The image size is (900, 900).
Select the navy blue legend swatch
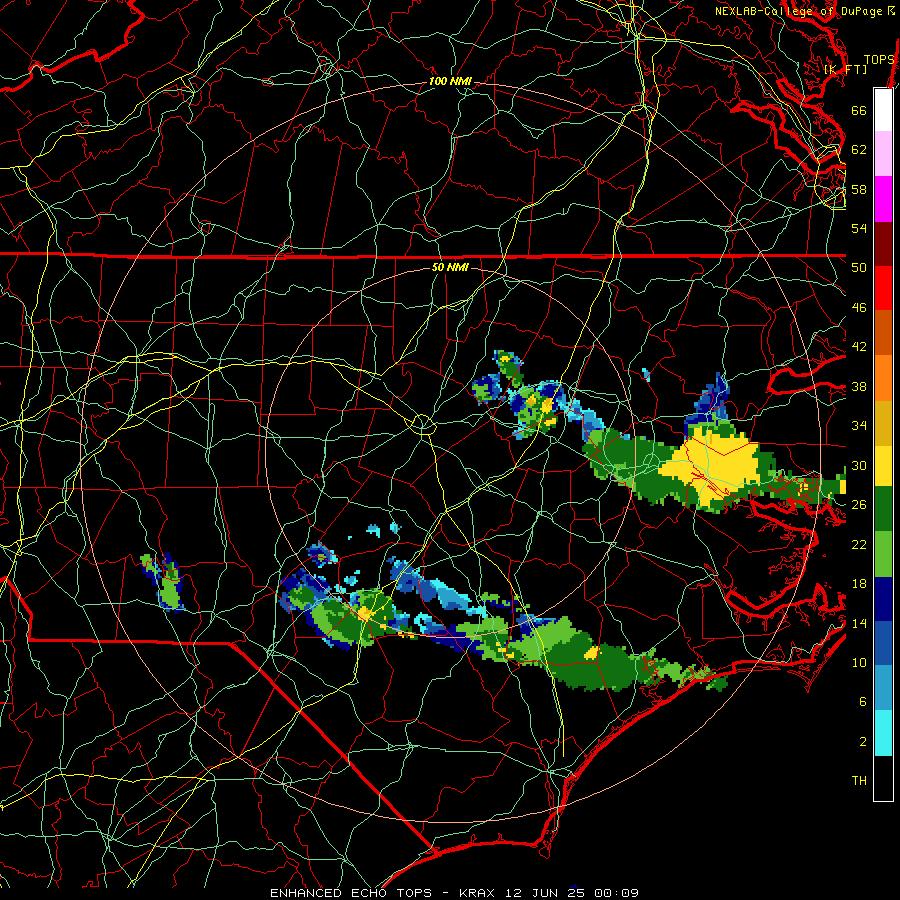[883, 599]
